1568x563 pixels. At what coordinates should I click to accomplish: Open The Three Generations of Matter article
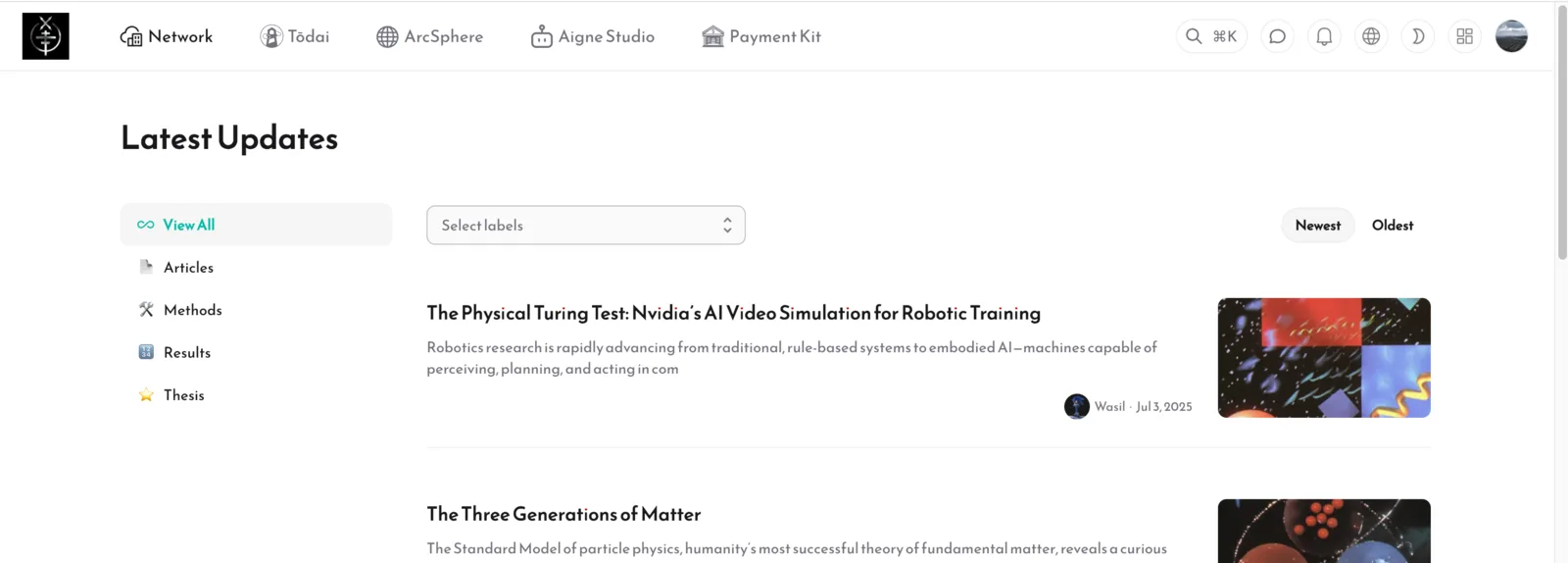(563, 514)
